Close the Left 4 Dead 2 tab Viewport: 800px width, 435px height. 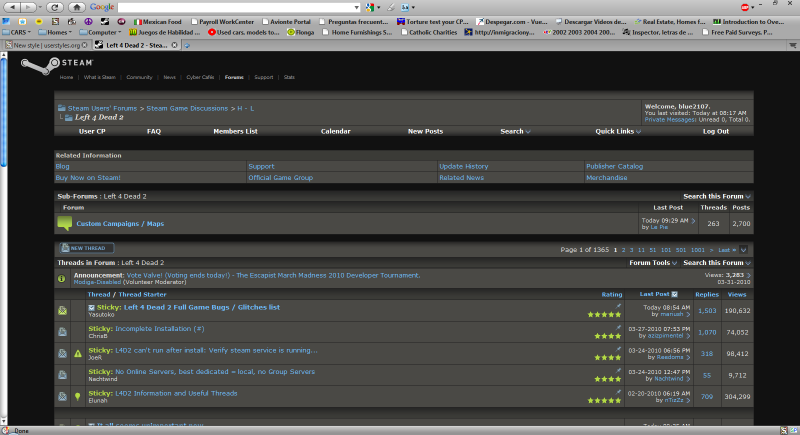(174, 45)
